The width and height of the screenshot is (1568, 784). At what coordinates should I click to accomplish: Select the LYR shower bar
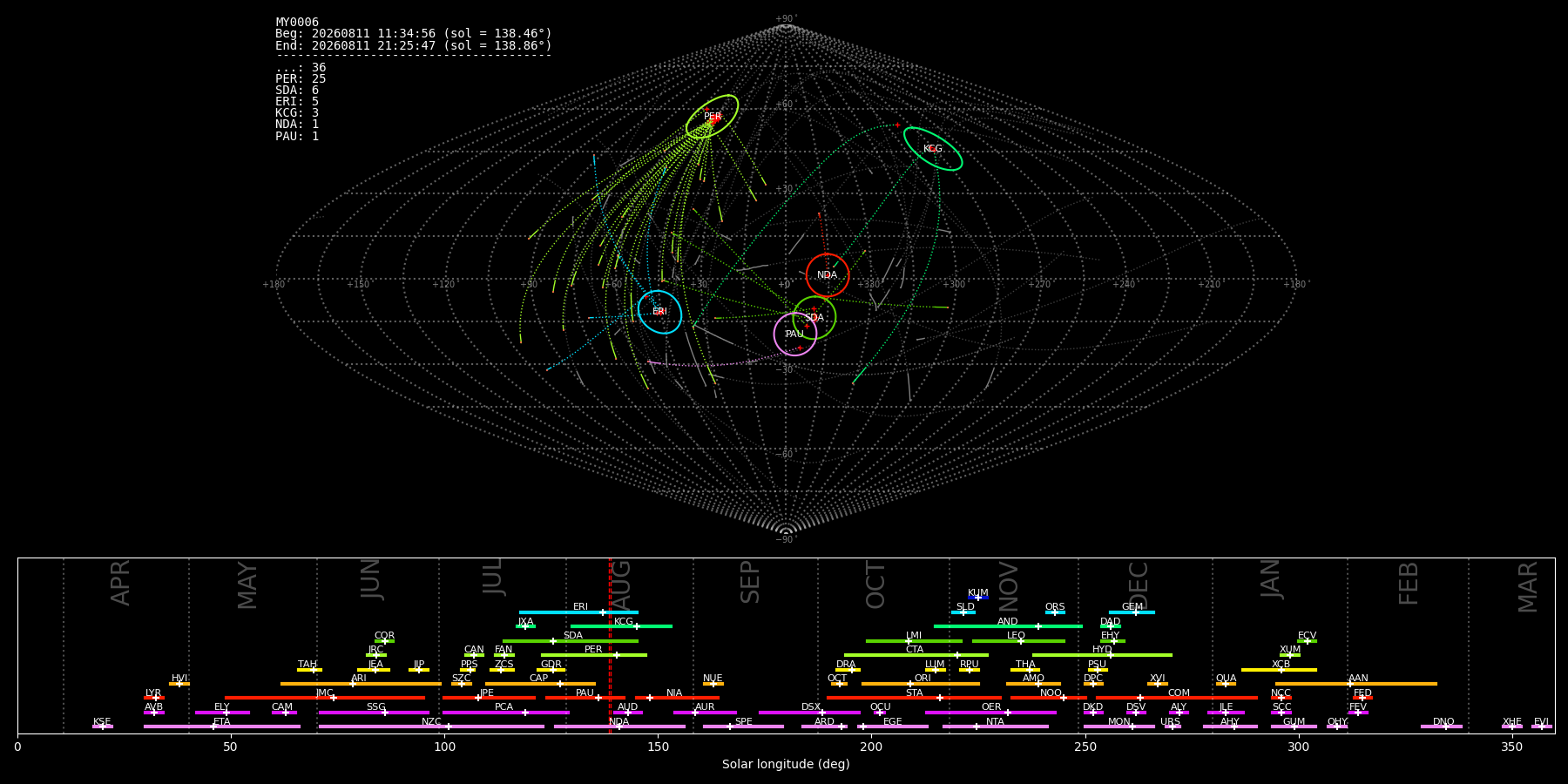coord(154,698)
